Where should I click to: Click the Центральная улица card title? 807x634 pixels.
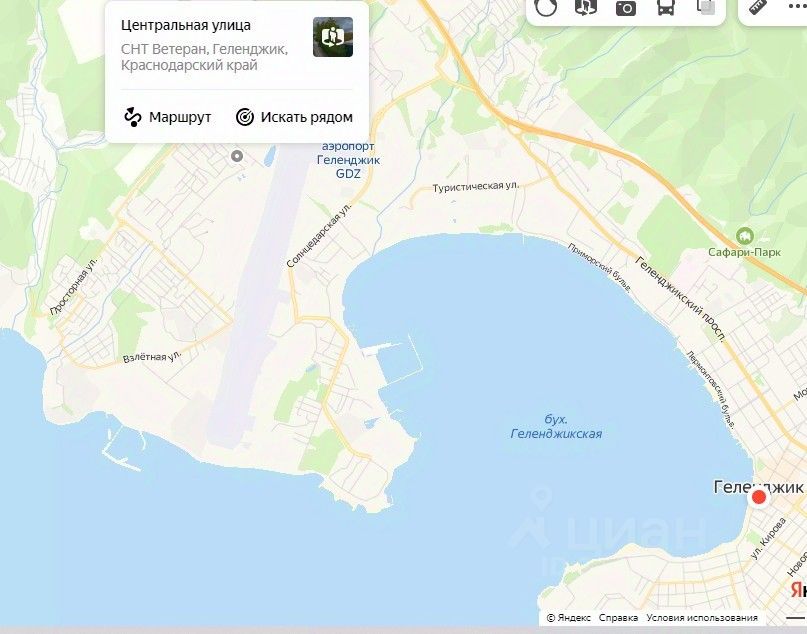pos(186,25)
